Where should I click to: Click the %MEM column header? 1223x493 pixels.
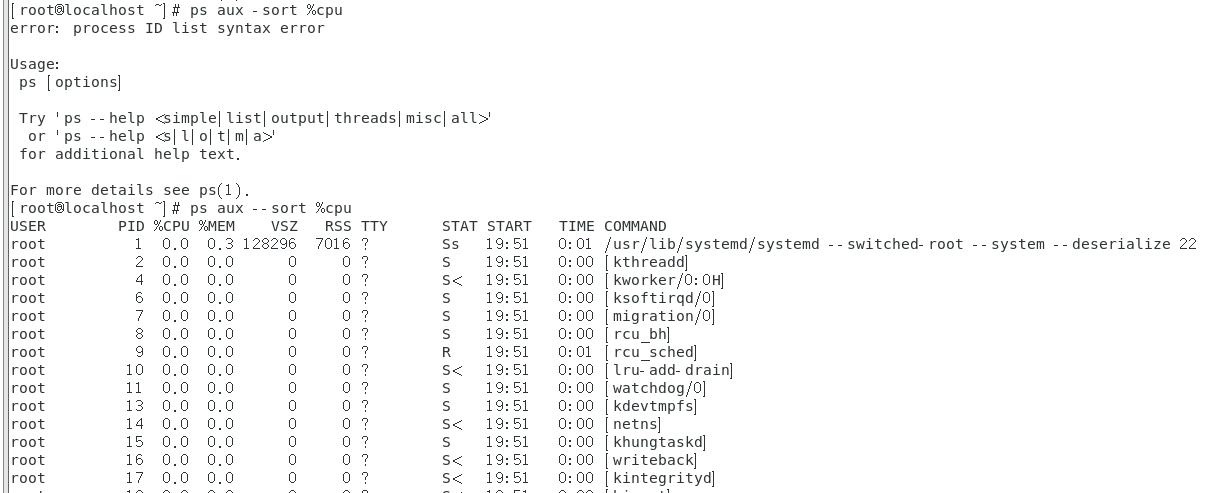click(216, 226)
